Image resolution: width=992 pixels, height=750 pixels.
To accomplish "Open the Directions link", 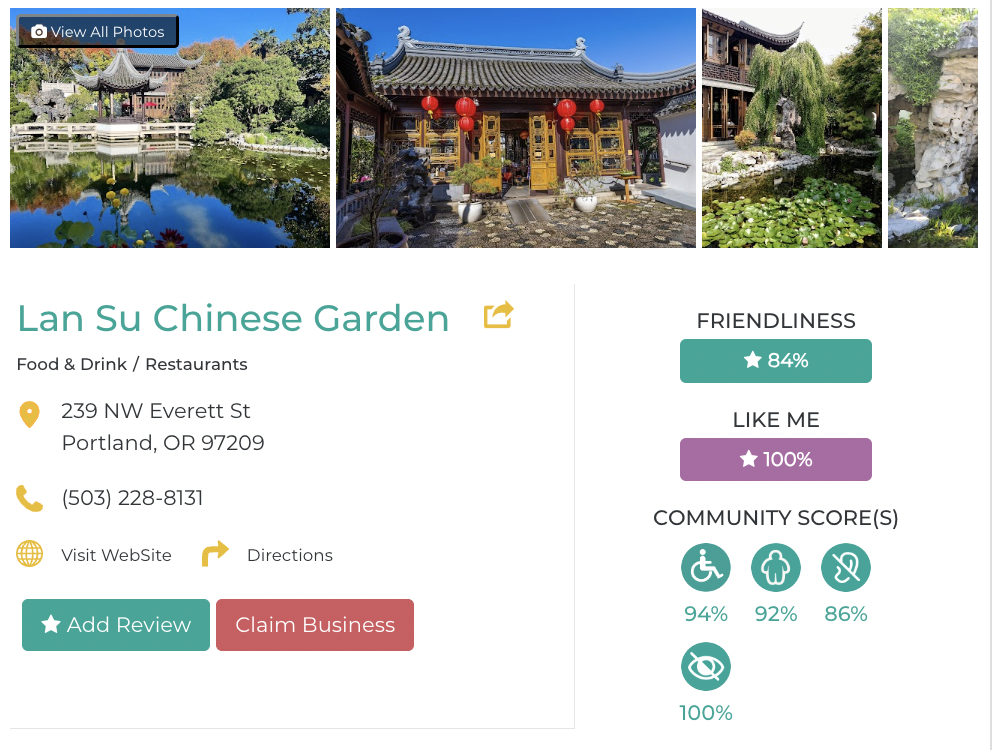I will point(290,555).
